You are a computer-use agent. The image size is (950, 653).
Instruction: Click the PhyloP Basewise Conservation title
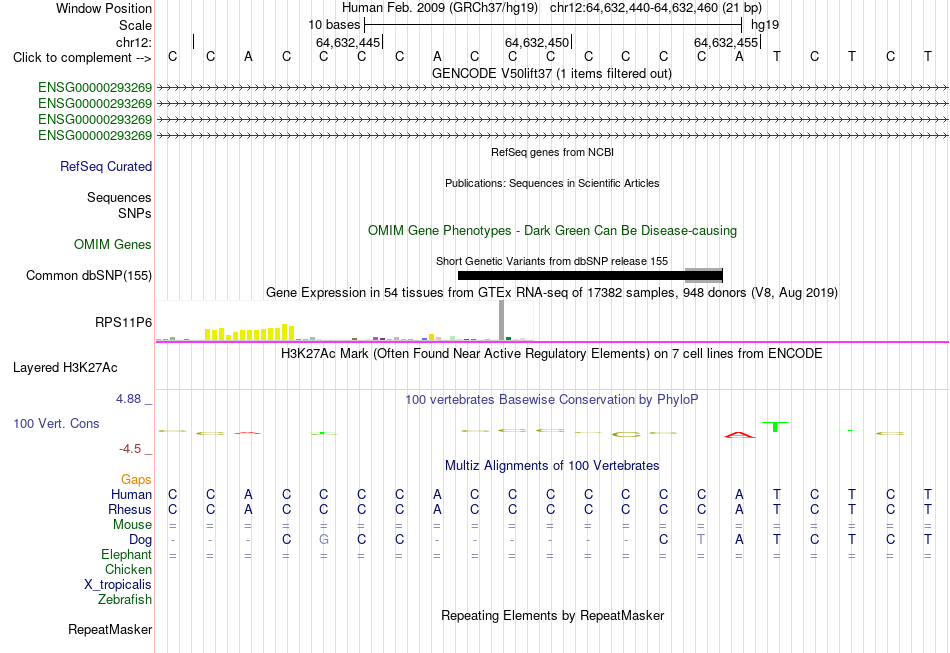coord(552,400)
